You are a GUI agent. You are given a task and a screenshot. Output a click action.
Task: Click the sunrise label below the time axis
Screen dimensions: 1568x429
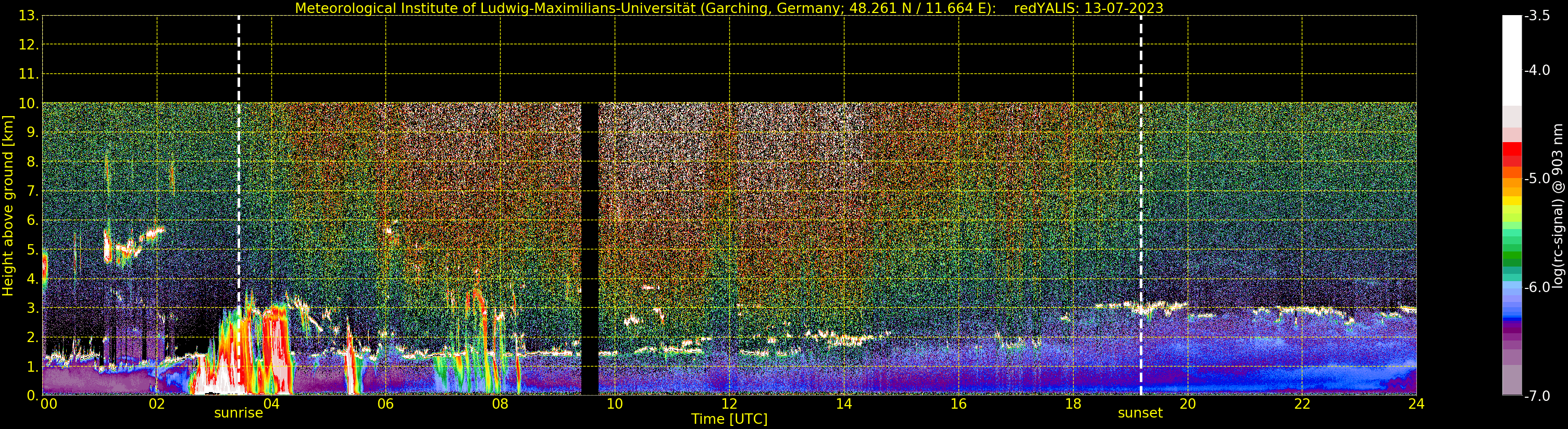tap(239, 413)
